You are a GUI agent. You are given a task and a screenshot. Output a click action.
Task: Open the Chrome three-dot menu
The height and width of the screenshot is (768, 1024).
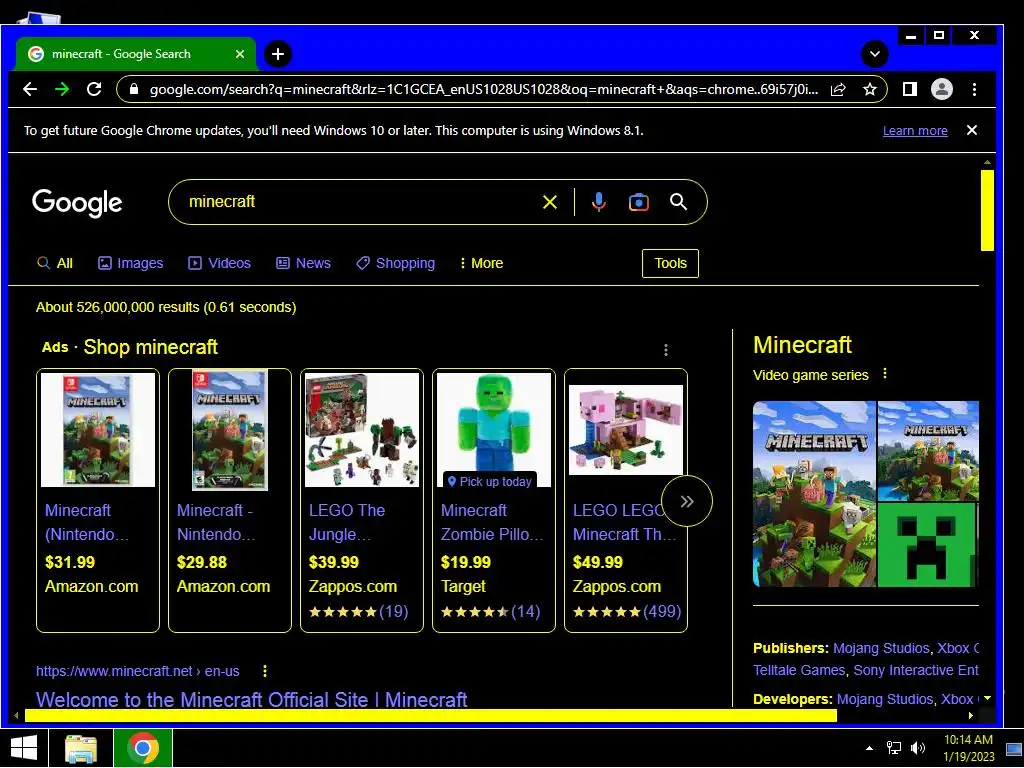pos(974,89)
